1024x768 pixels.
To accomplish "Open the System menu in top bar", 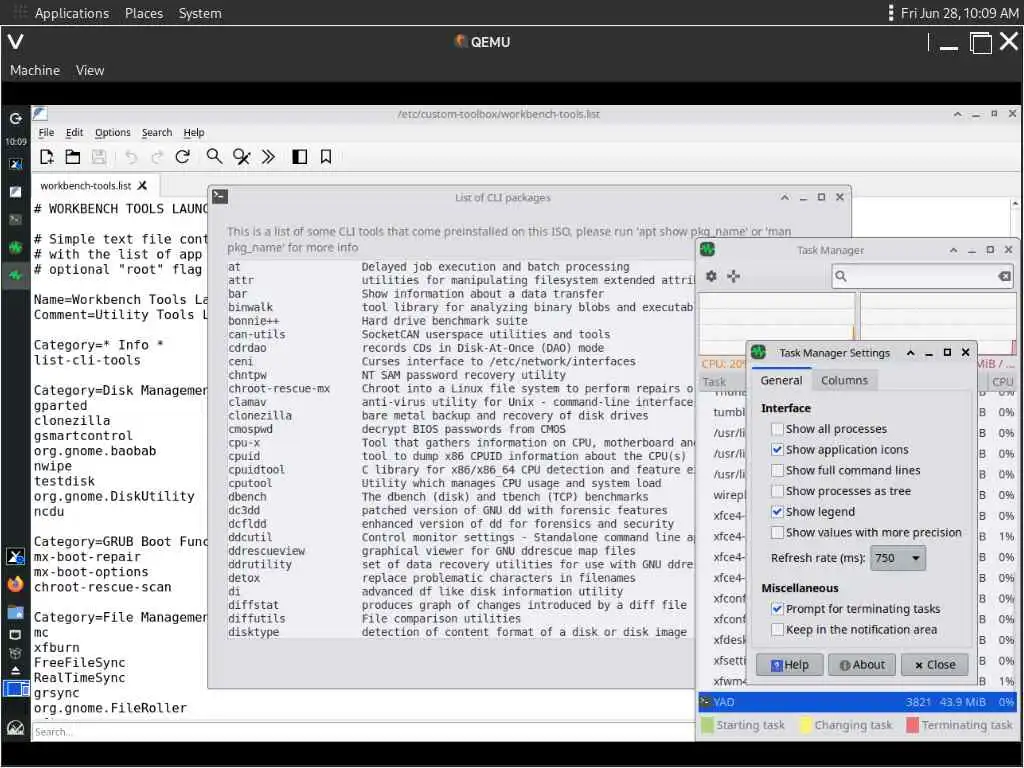I will click(x=200, y=13).
